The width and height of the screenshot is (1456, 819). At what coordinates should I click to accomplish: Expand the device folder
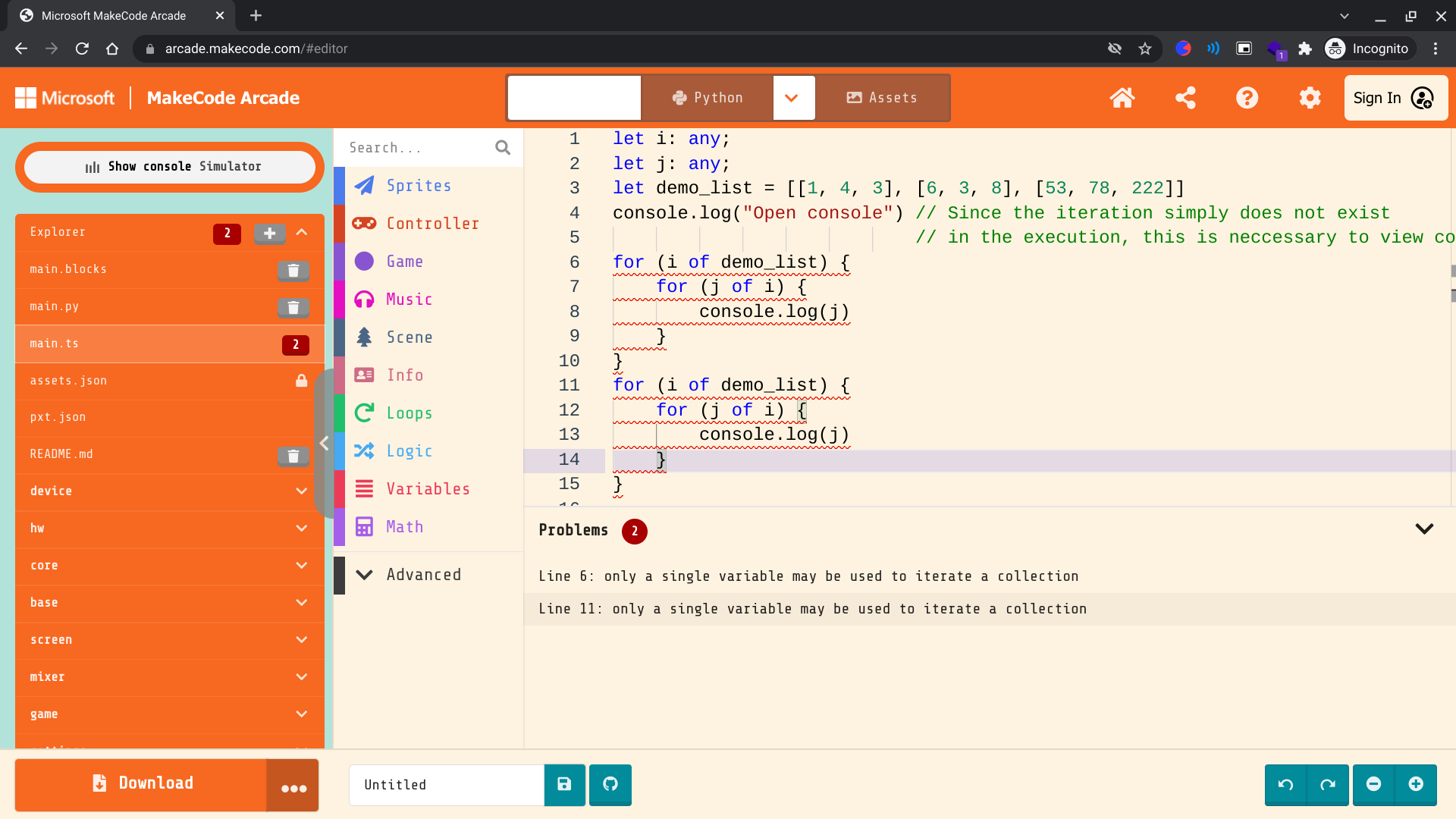pyautogui.click(x=302, y=491)
